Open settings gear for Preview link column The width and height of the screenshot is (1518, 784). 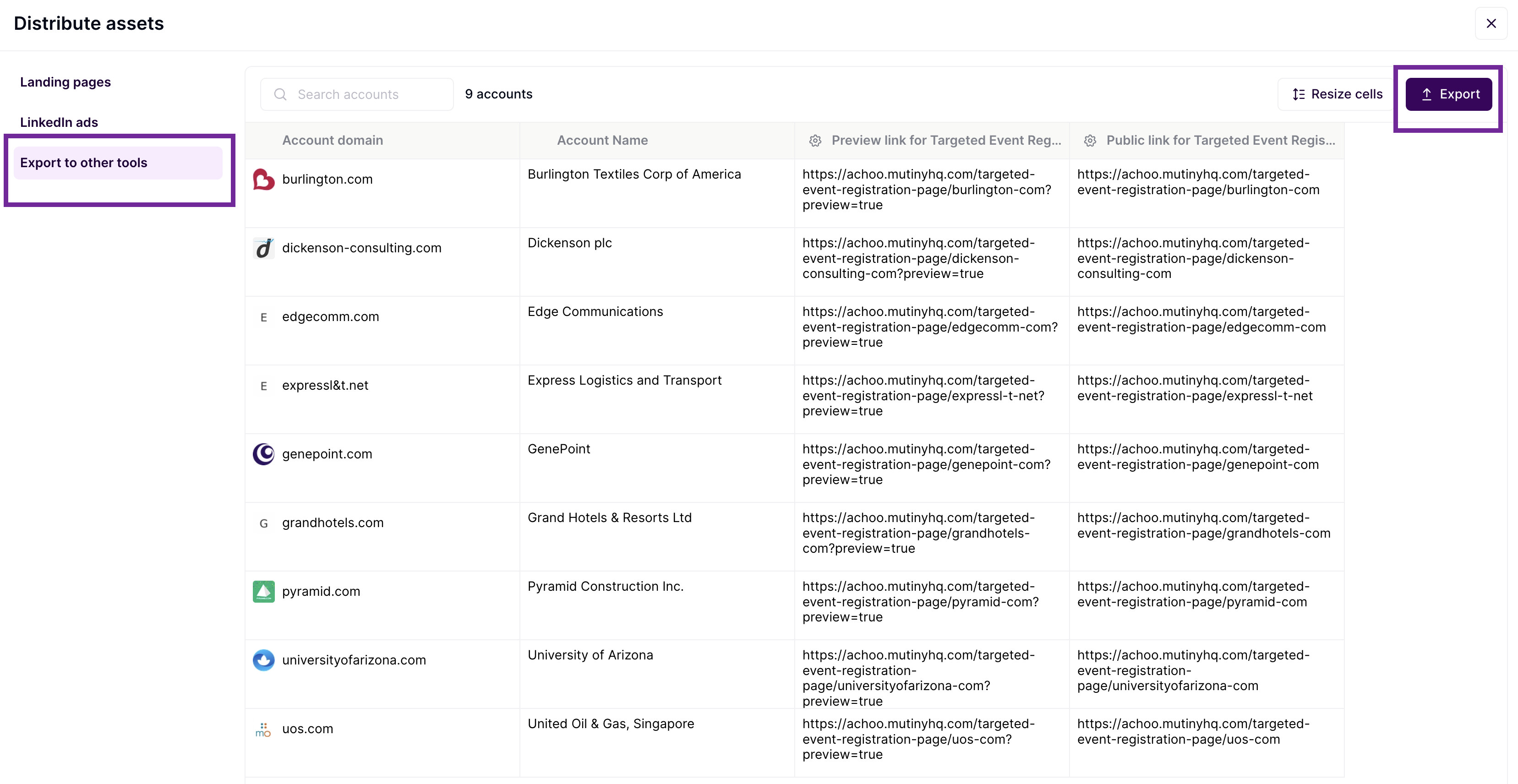coord(815,141)
